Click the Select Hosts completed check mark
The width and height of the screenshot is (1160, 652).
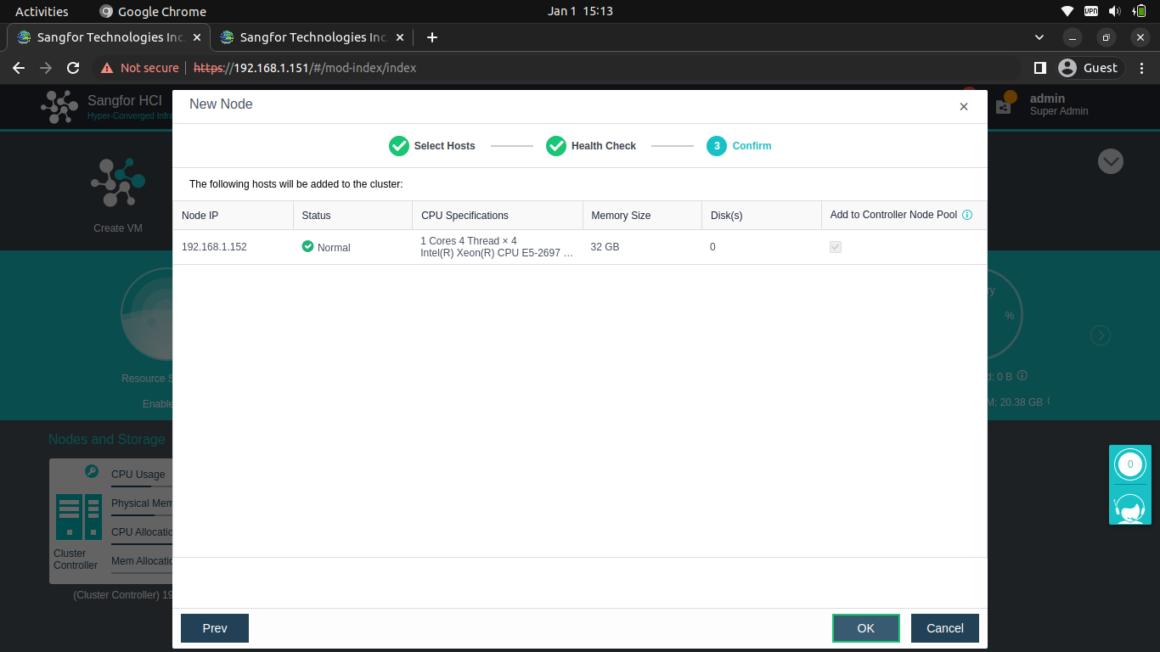[399, 145]
